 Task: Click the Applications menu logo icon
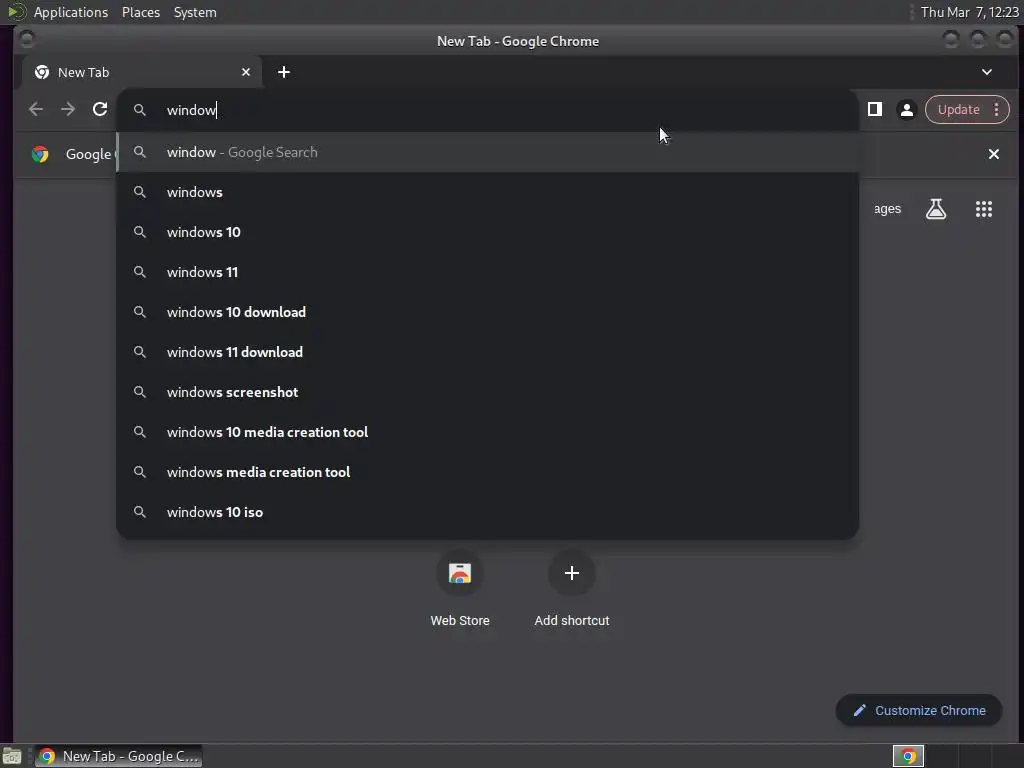[16, 12]
